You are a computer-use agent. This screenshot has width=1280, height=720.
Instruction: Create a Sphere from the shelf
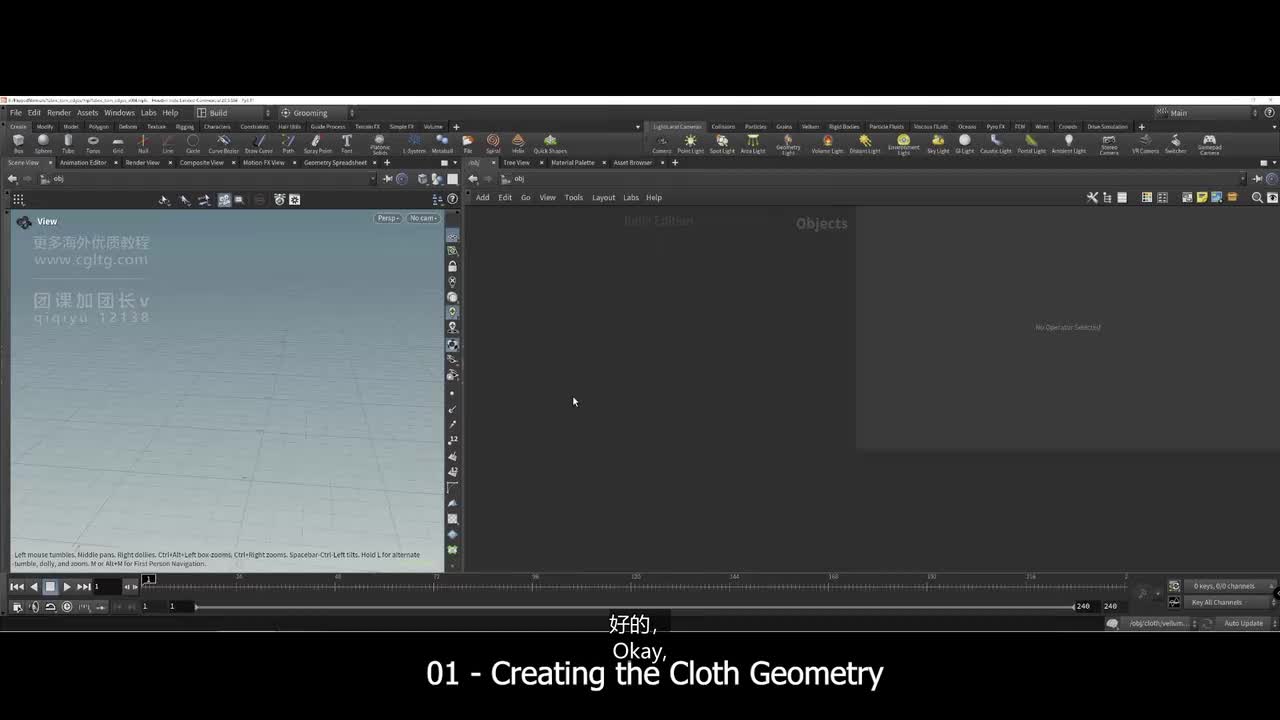pos(43,144)
